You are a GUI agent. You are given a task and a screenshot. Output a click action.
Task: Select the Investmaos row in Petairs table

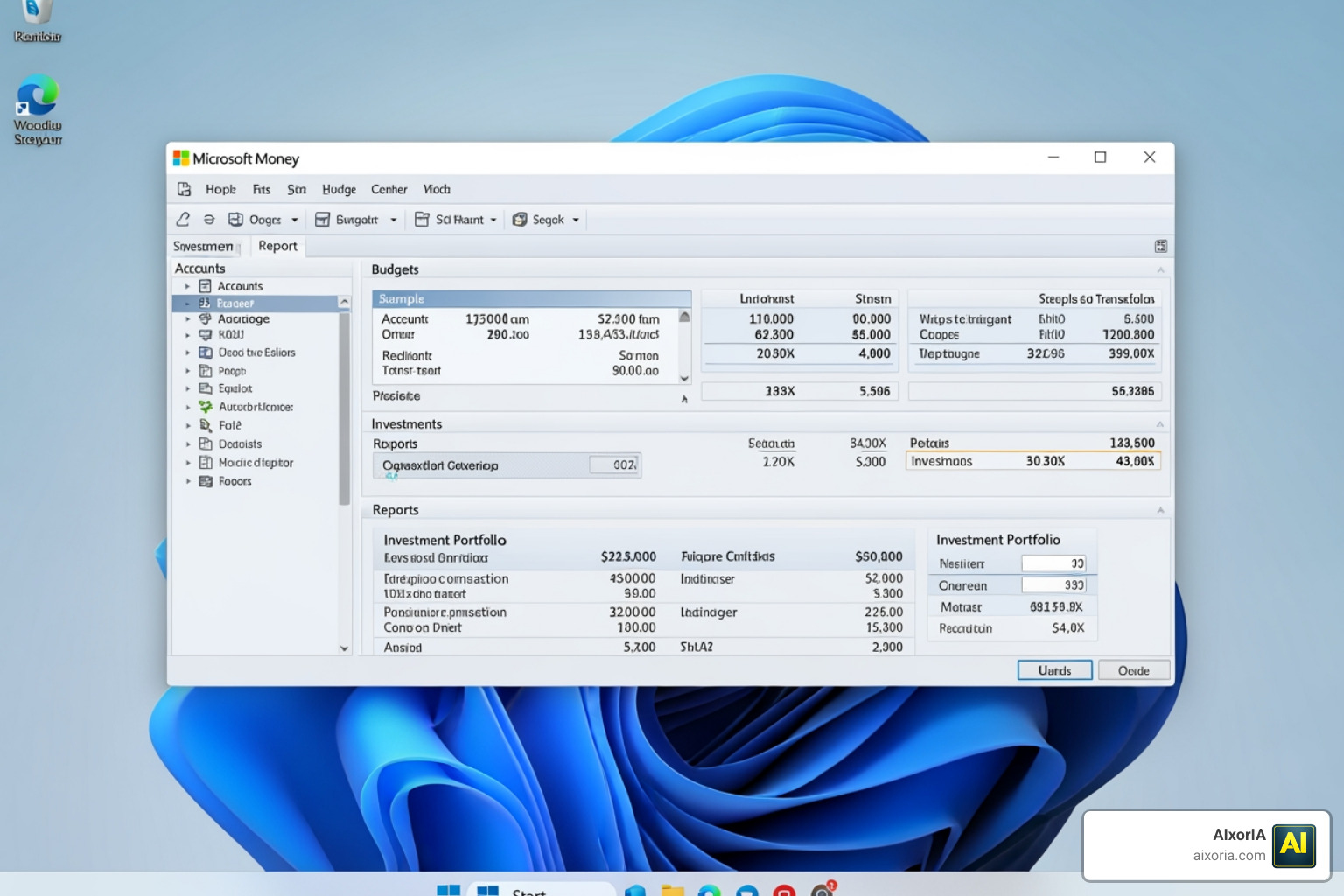pos(1034,461)
